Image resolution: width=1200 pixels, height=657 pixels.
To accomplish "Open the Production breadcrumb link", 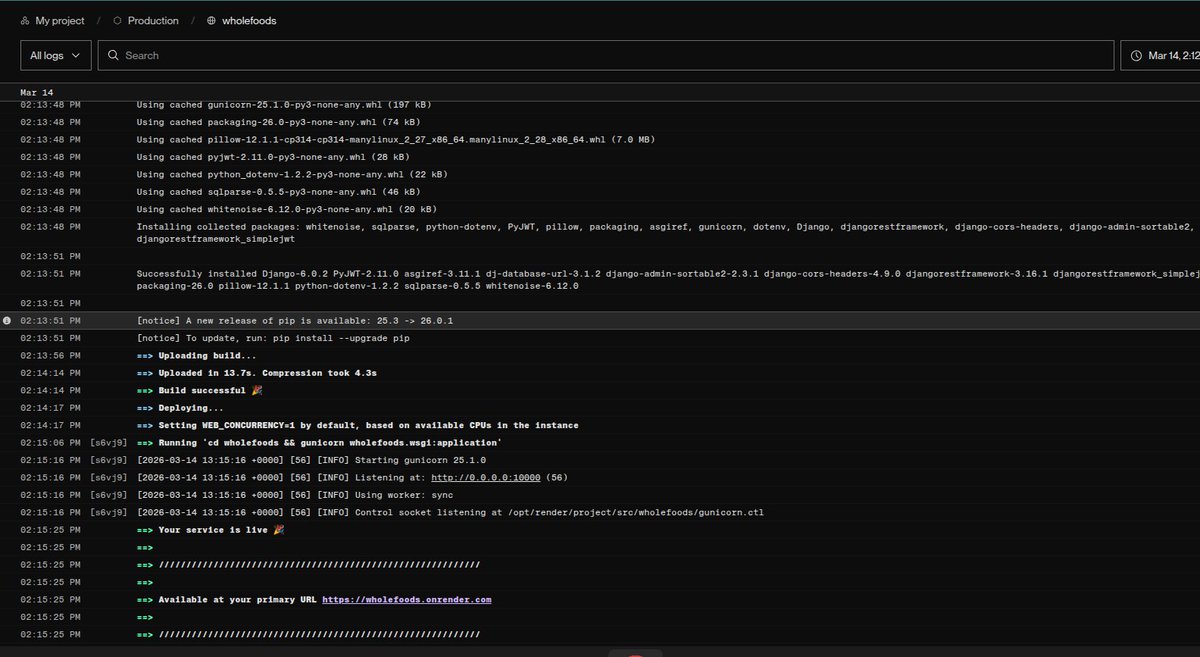I will pos(153,20).
